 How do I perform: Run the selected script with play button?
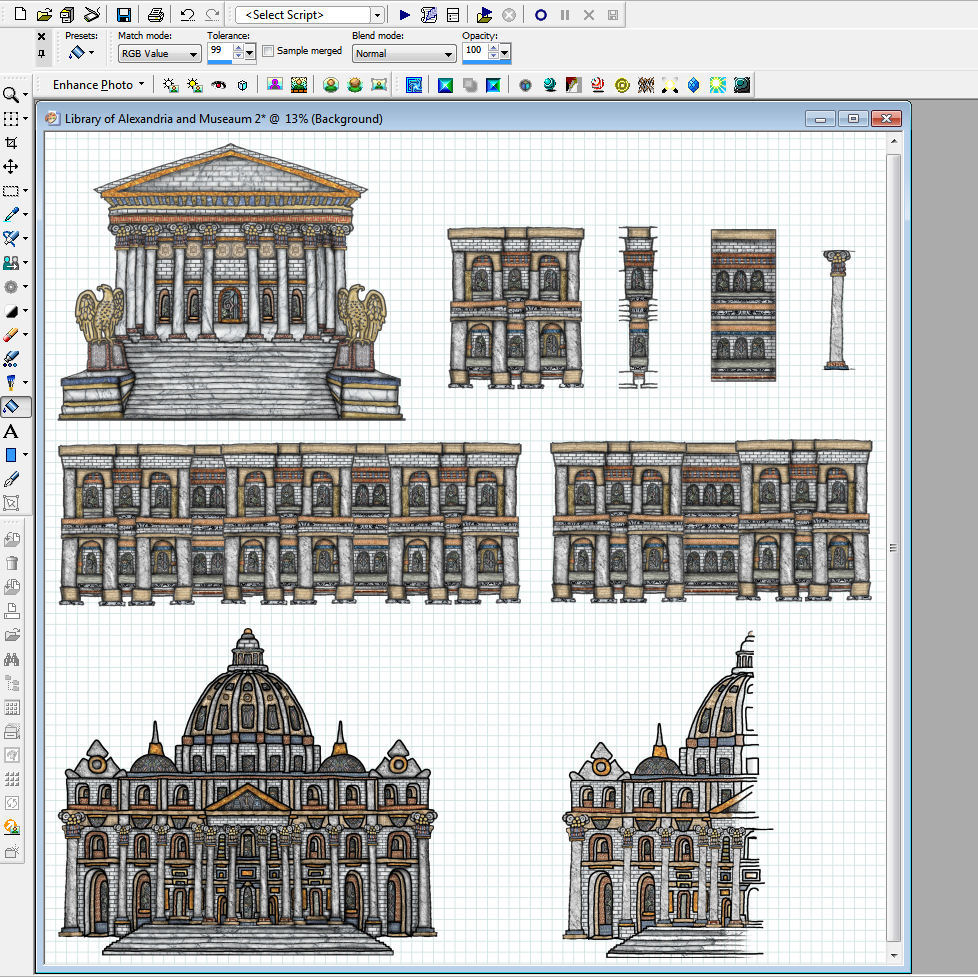404,15
